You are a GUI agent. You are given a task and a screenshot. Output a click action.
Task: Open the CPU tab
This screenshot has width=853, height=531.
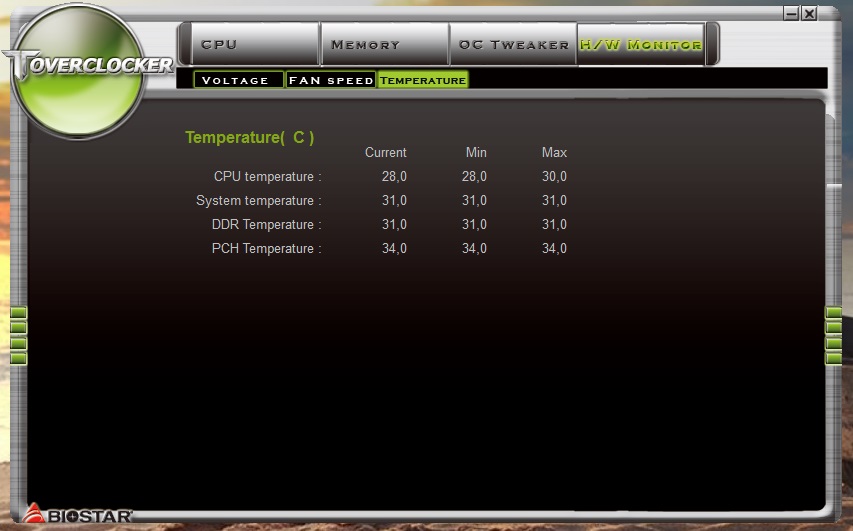[250, 45]
